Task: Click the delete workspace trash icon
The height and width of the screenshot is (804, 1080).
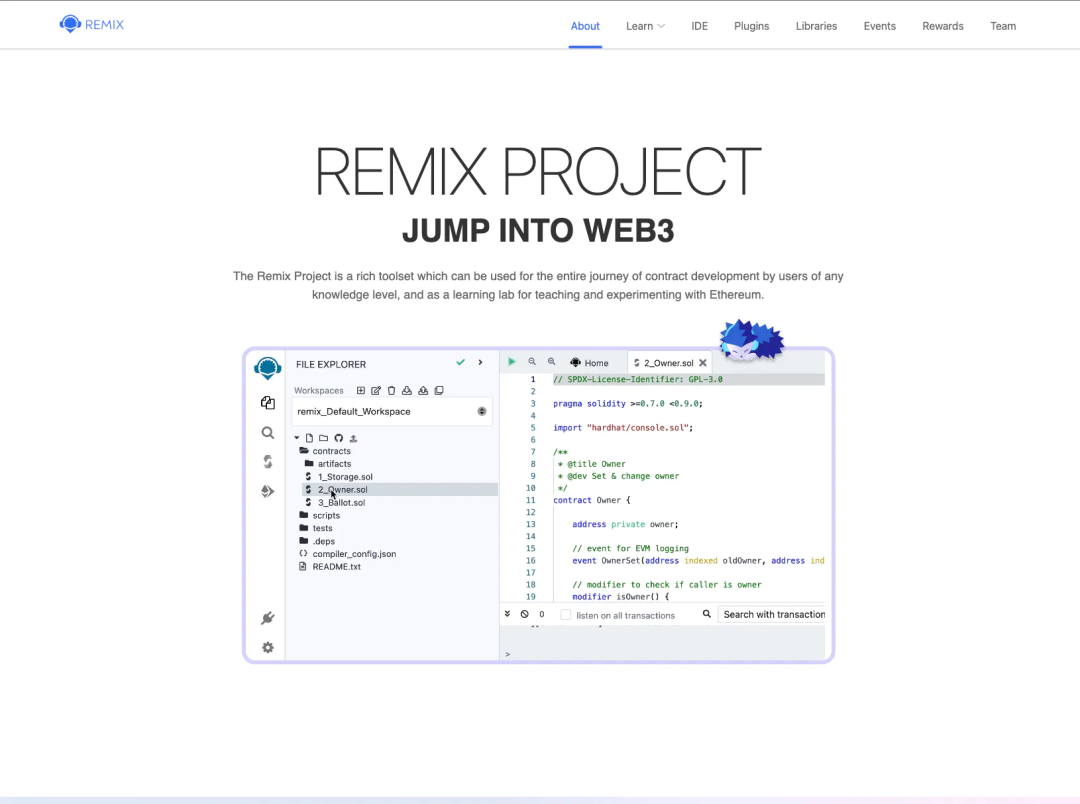Action: 391,391
